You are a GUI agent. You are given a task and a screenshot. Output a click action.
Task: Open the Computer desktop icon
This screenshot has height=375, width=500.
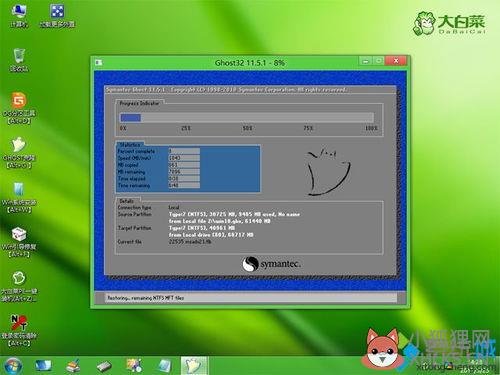pyautogui.click(x=19, y=15)
